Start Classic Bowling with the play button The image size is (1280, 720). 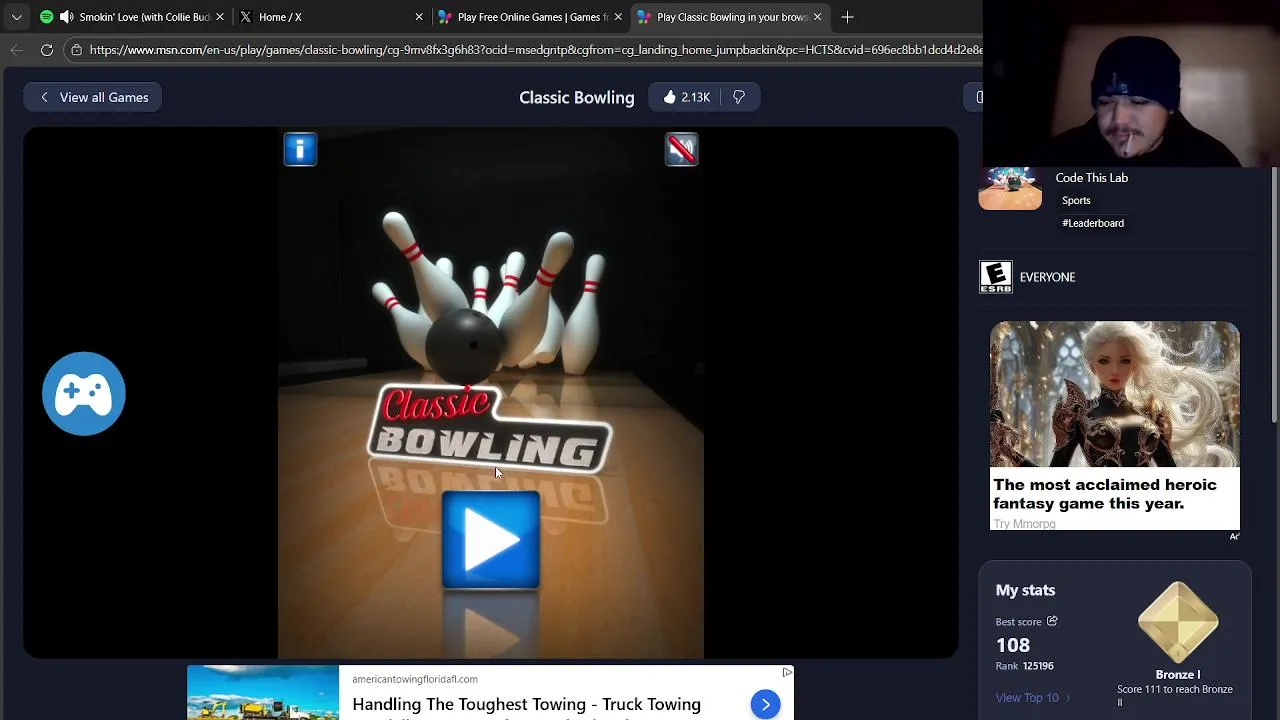point(491,540)
